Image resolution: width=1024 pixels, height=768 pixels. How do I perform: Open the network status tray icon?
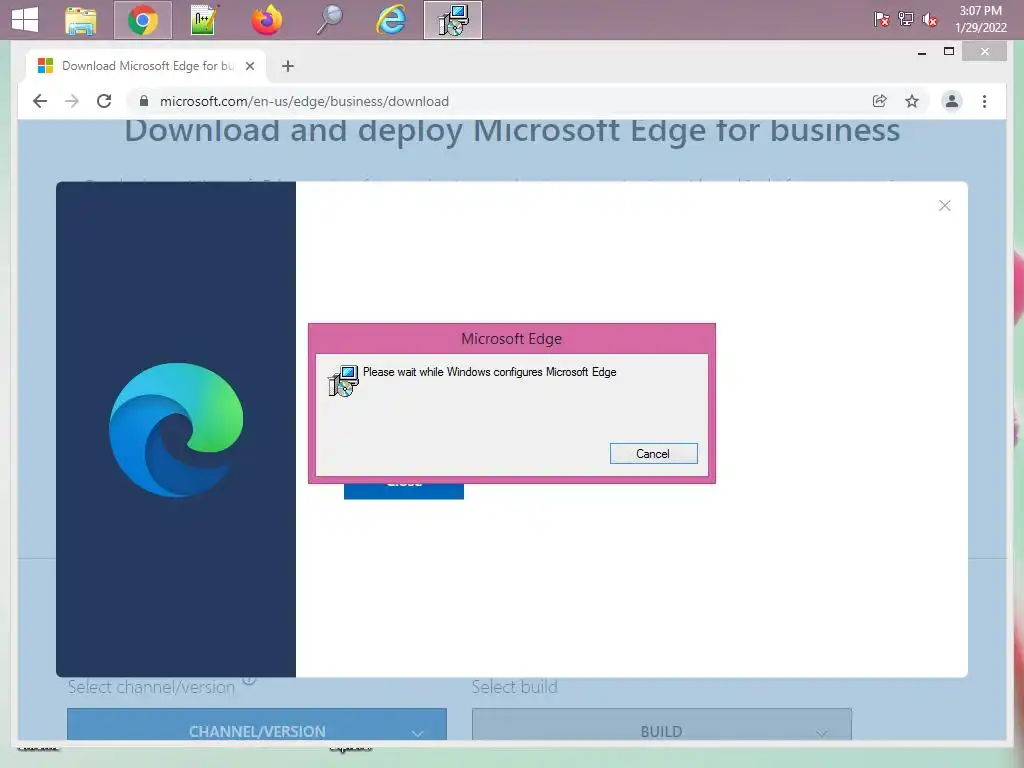pos(906,19)
